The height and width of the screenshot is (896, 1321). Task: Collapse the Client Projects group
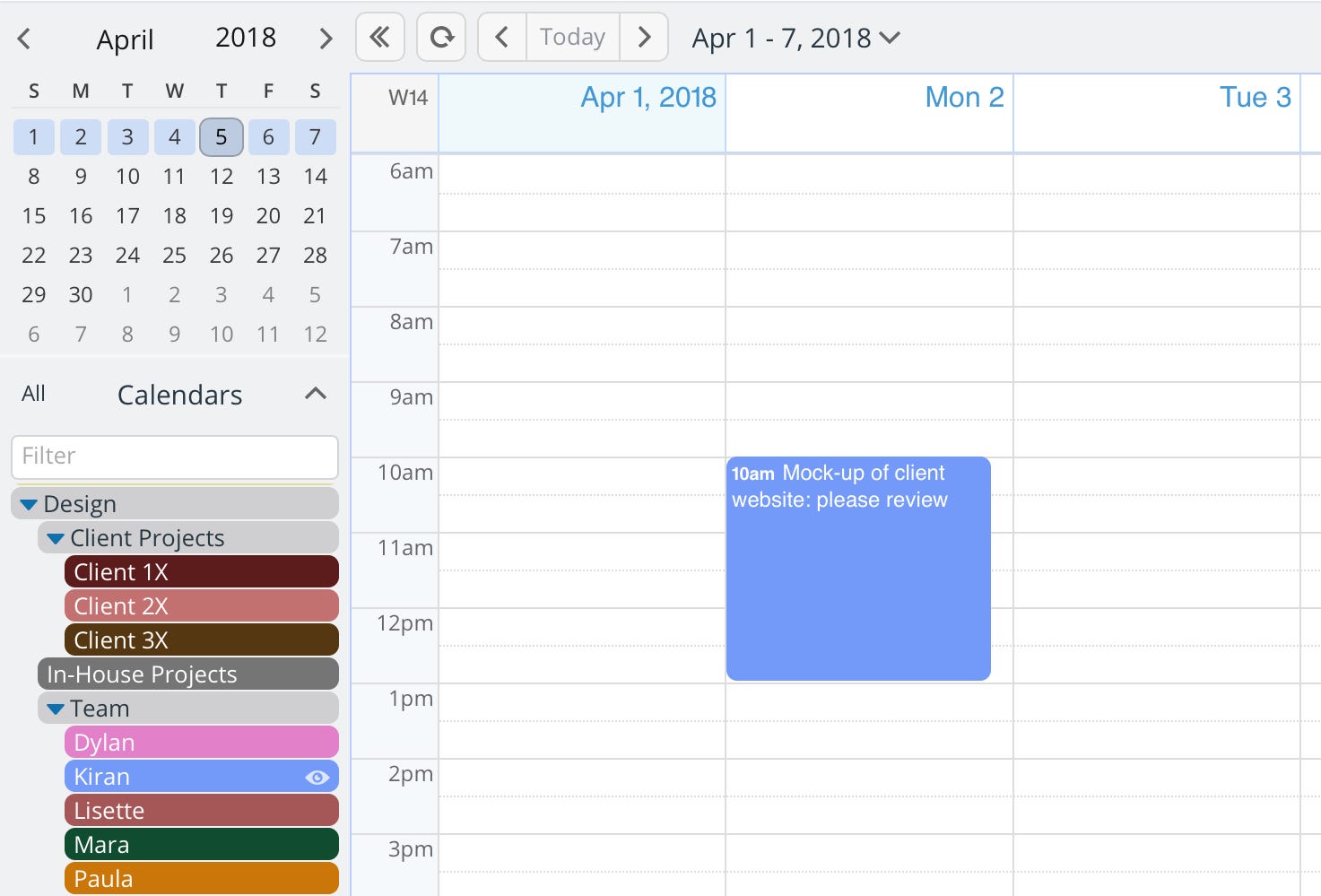point(55,536)
